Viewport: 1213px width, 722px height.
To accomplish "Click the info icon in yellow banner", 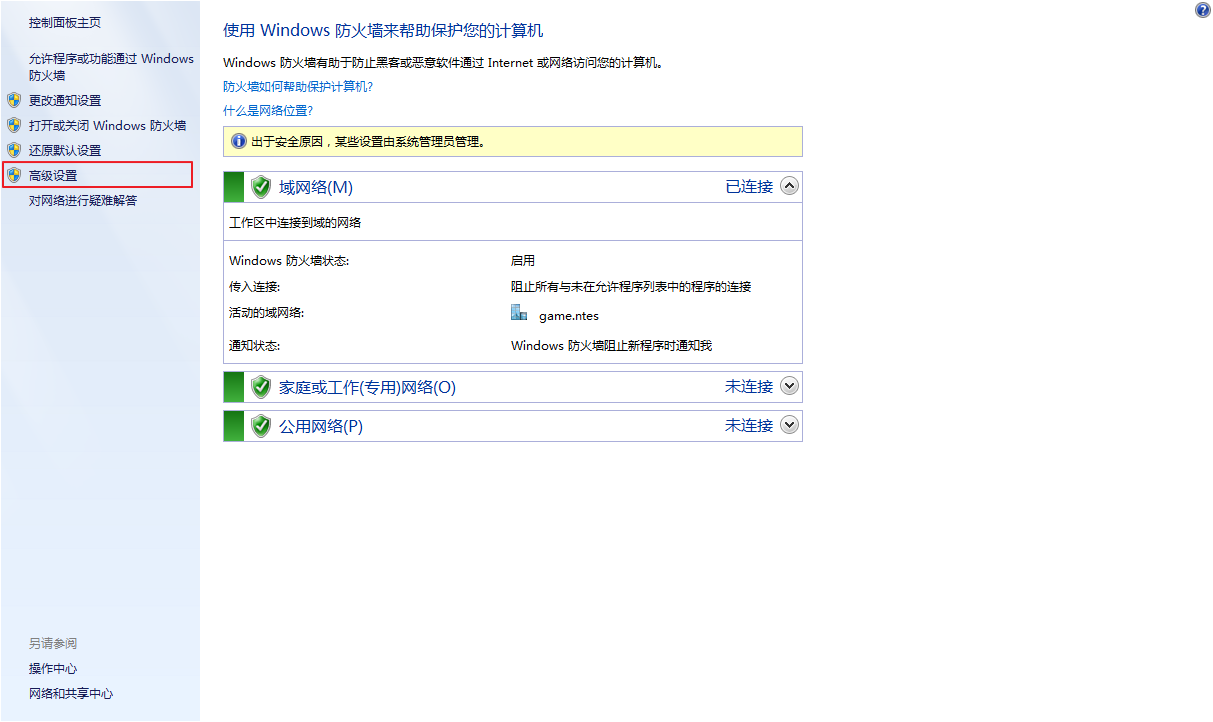I will pos(239,142).
